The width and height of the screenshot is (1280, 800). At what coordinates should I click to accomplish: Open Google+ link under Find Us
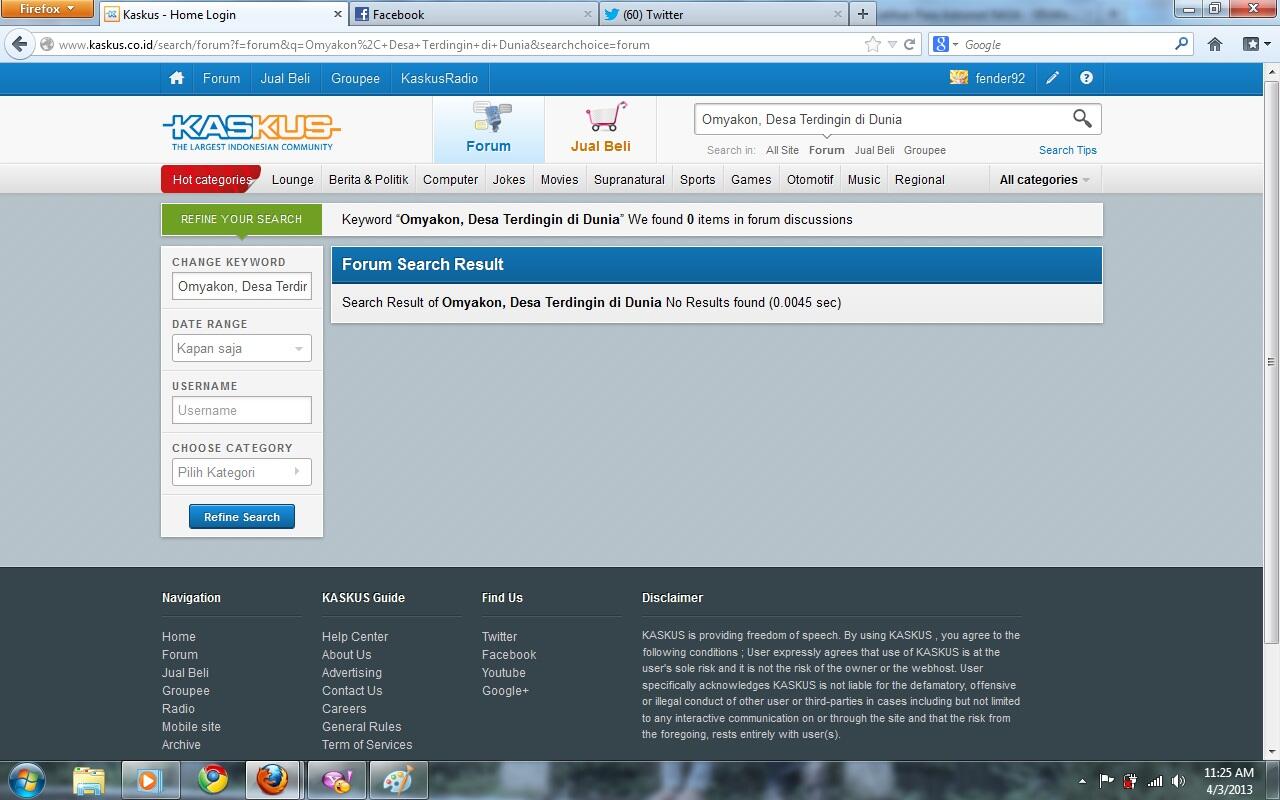pos(505,691)
